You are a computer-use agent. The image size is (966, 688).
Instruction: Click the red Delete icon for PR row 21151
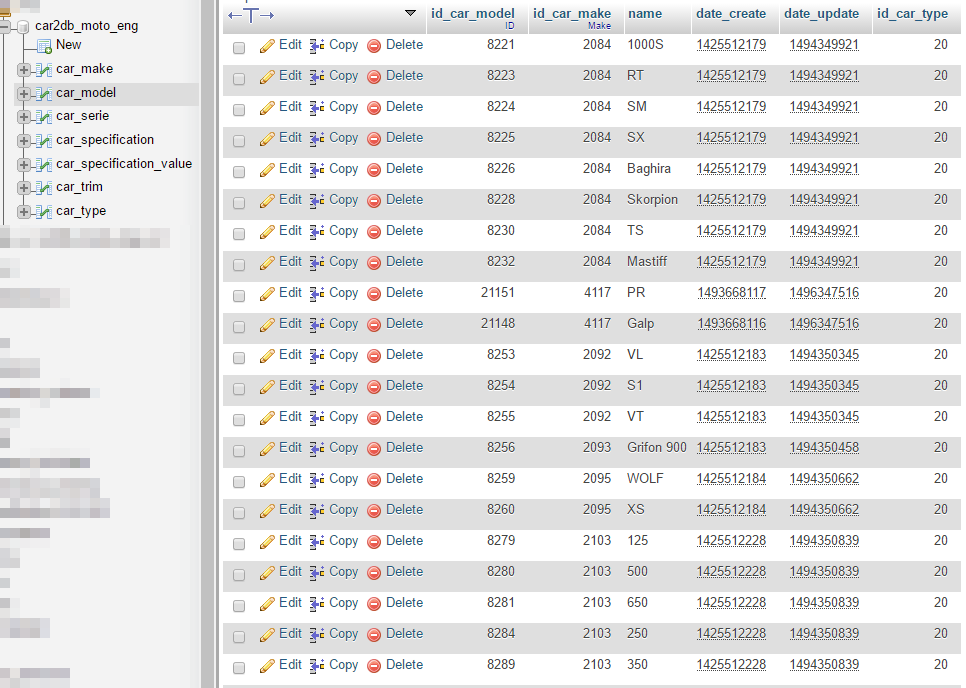(x=374, y=294)
